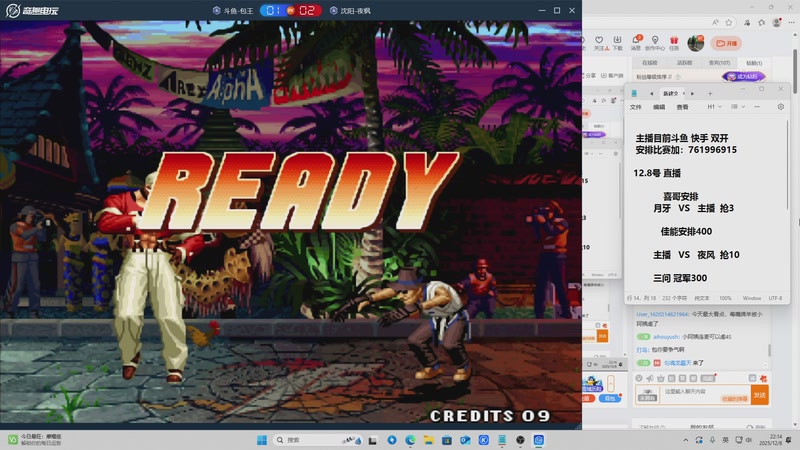Open the 文件 menu in Notepad

pyautogui.click(x=636, y=107)
